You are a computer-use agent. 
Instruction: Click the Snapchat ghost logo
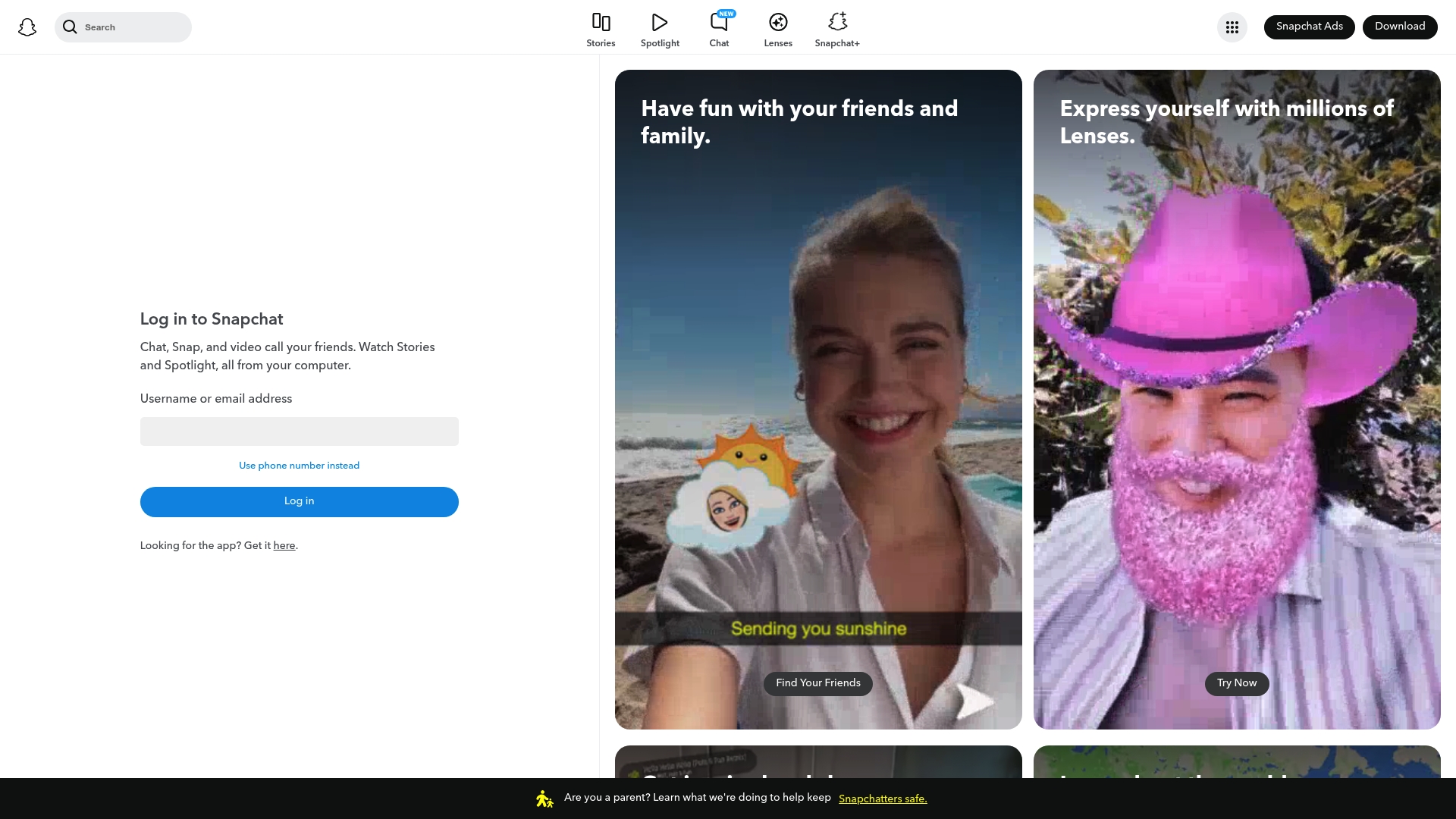tap(27, 27)
